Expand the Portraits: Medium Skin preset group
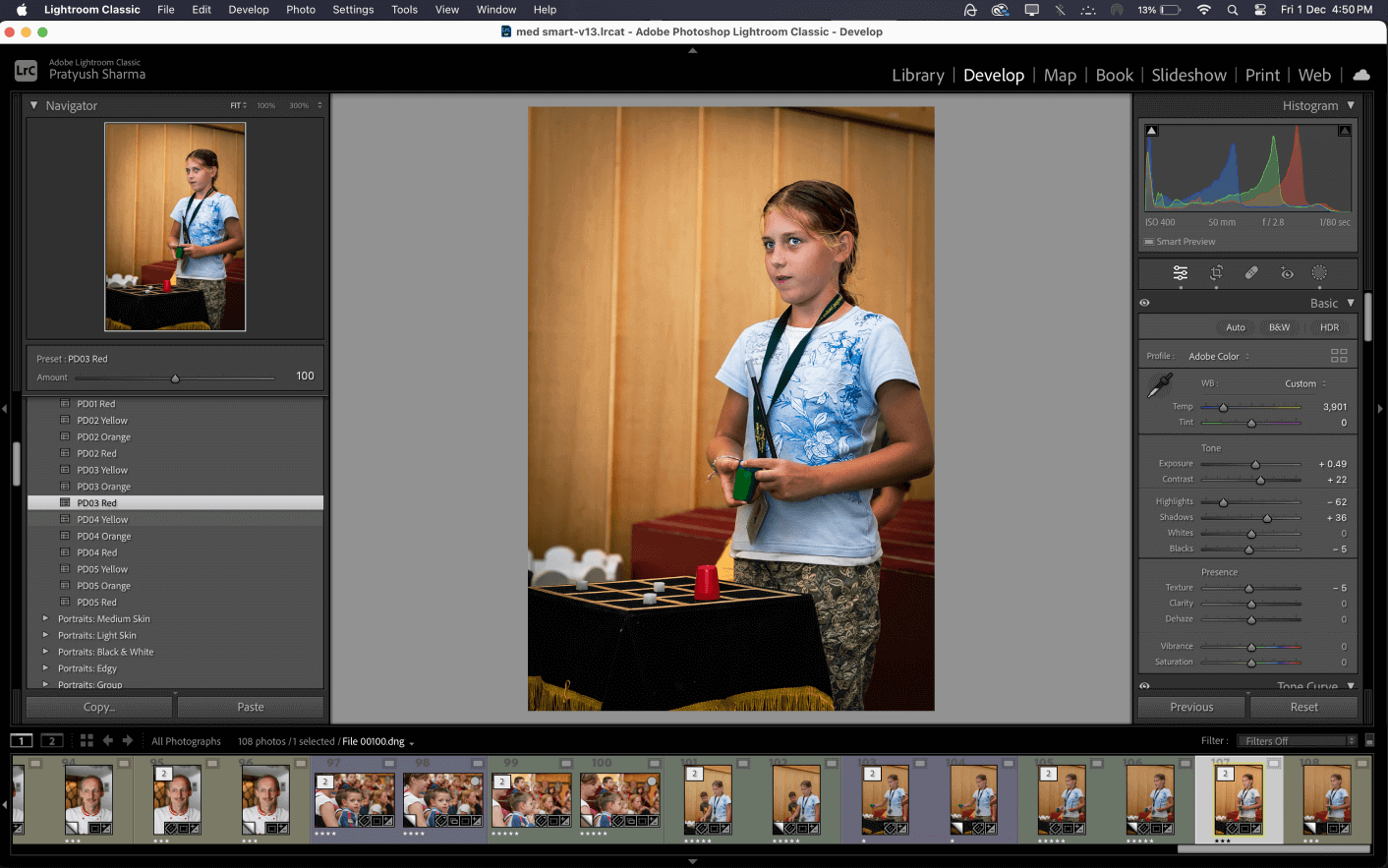This screenshot has height=868, width=1388. (x=45, y=619)
